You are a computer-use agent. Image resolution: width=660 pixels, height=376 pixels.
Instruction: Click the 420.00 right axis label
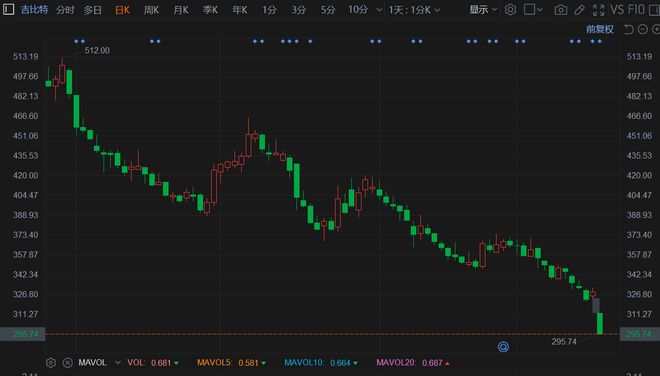[x=639, y=175]
